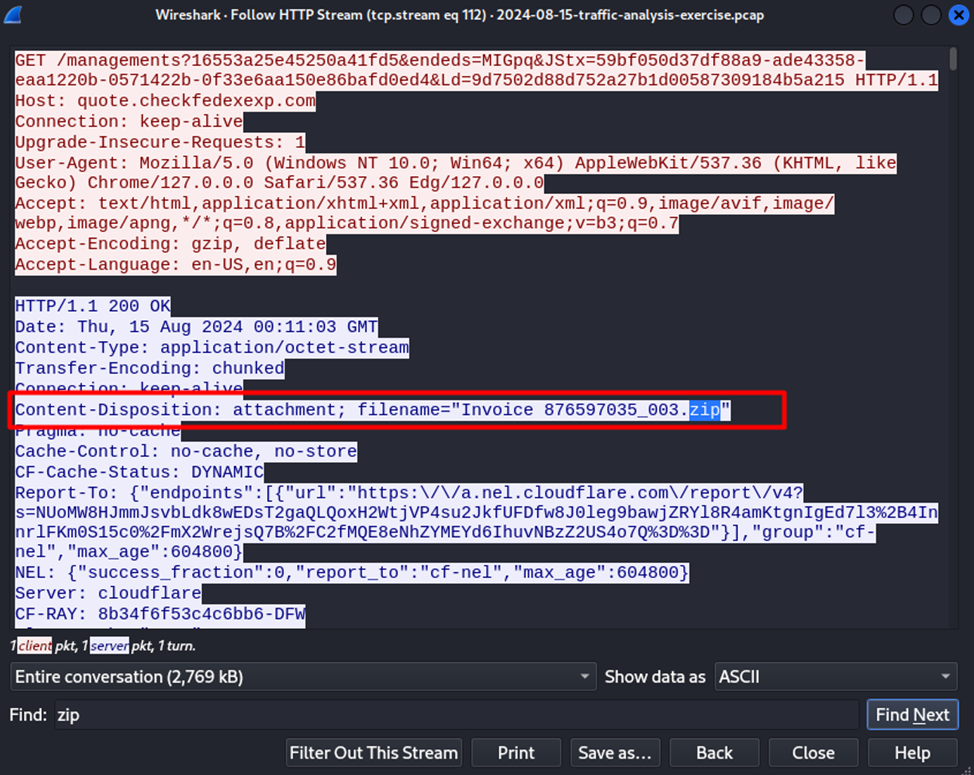
Task: Click the blue server label in summary
Action: click(110, 646)
